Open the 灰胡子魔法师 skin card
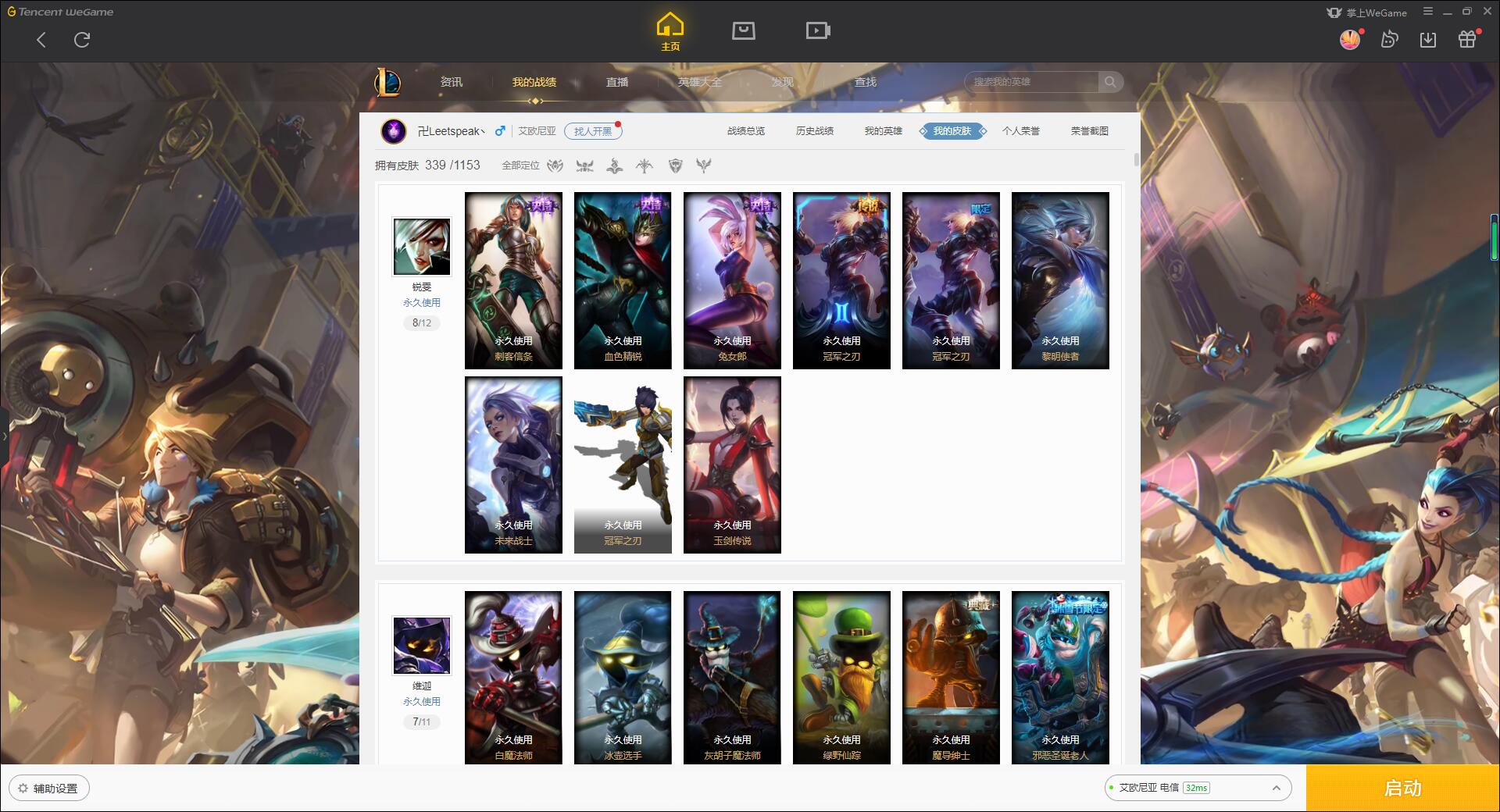The width and height of the screenshot is (1500, 812). (x=732, y=678)
